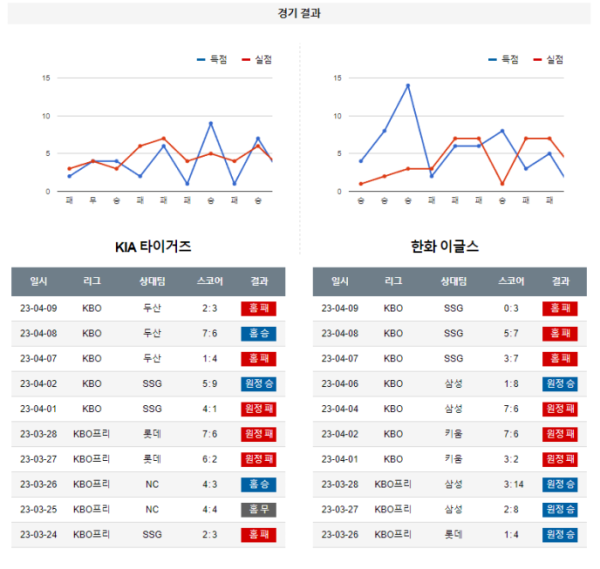Click 롯데 in the KIA 23-03-28 row

coord(152,434)
